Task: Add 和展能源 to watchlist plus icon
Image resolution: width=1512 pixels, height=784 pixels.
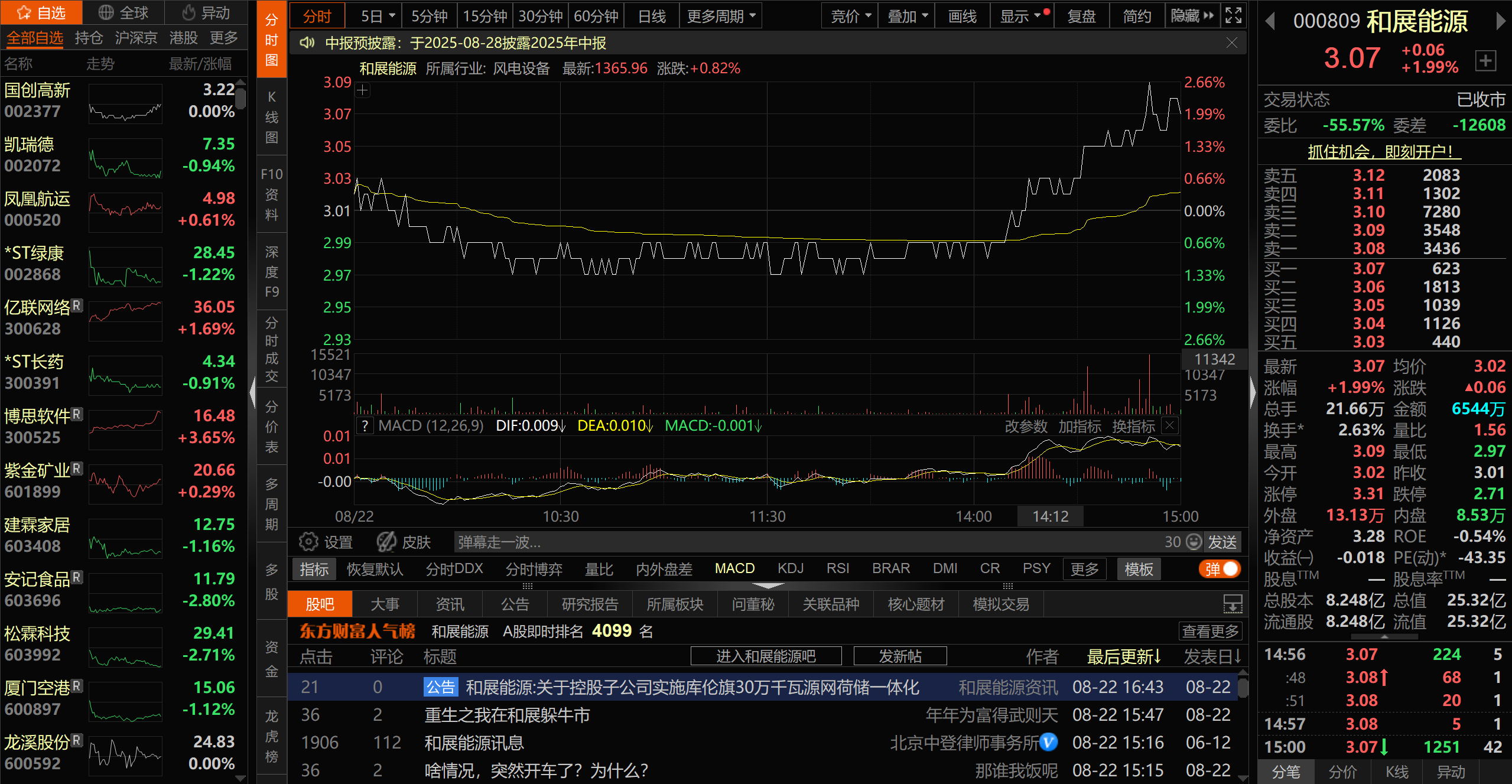Action: click(x=1486, y=60)
